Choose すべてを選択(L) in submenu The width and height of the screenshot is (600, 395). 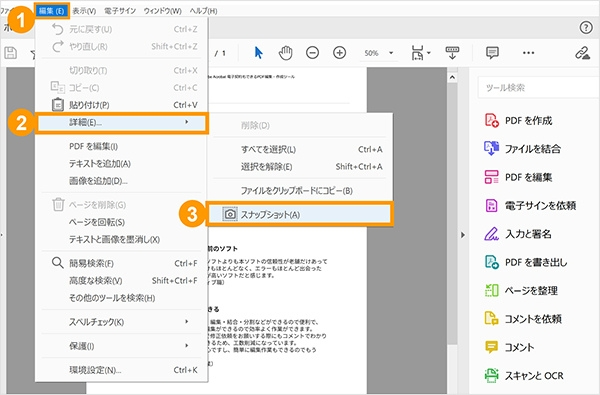[x=300, y=149]
